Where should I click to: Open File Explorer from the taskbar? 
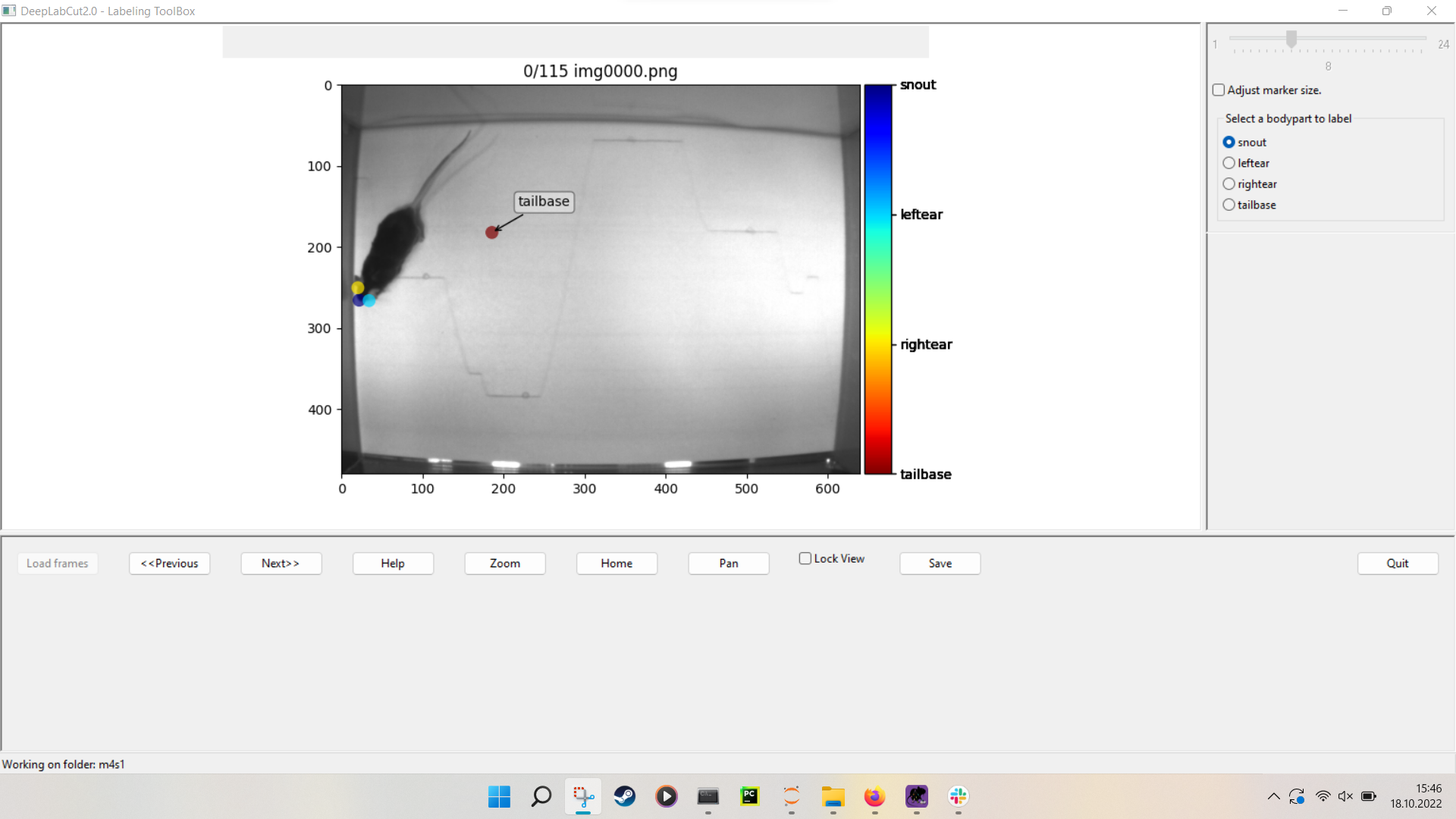pyautogui.click(x=833, y=796)
